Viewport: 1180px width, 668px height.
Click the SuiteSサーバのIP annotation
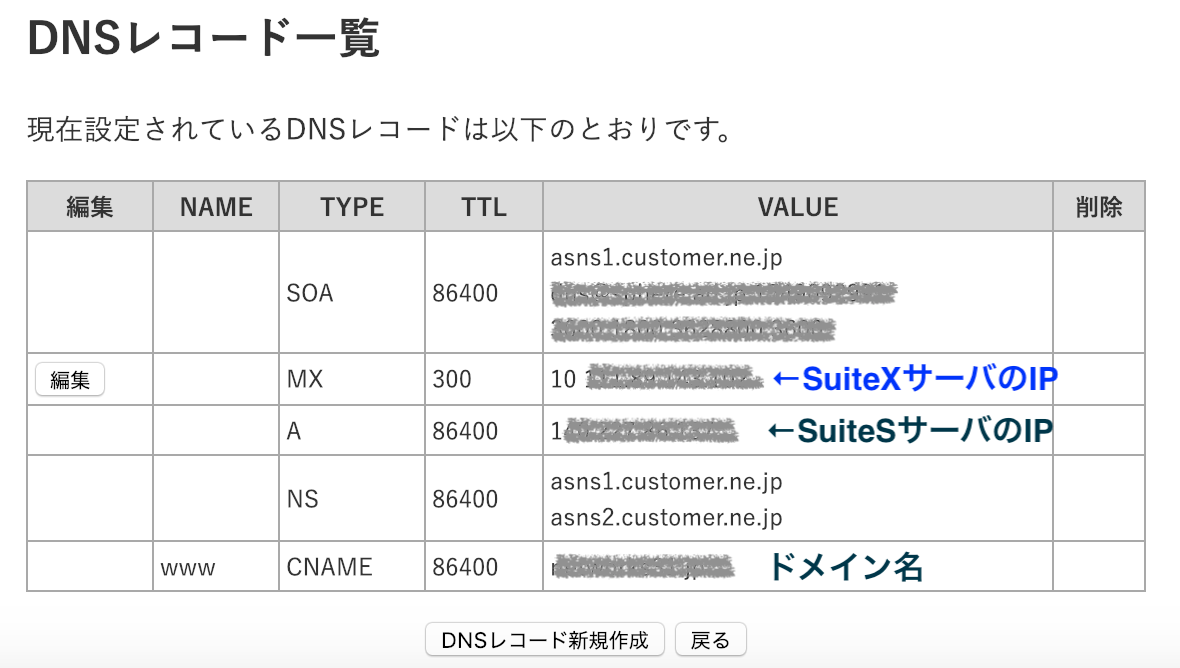tap(911, 430)
